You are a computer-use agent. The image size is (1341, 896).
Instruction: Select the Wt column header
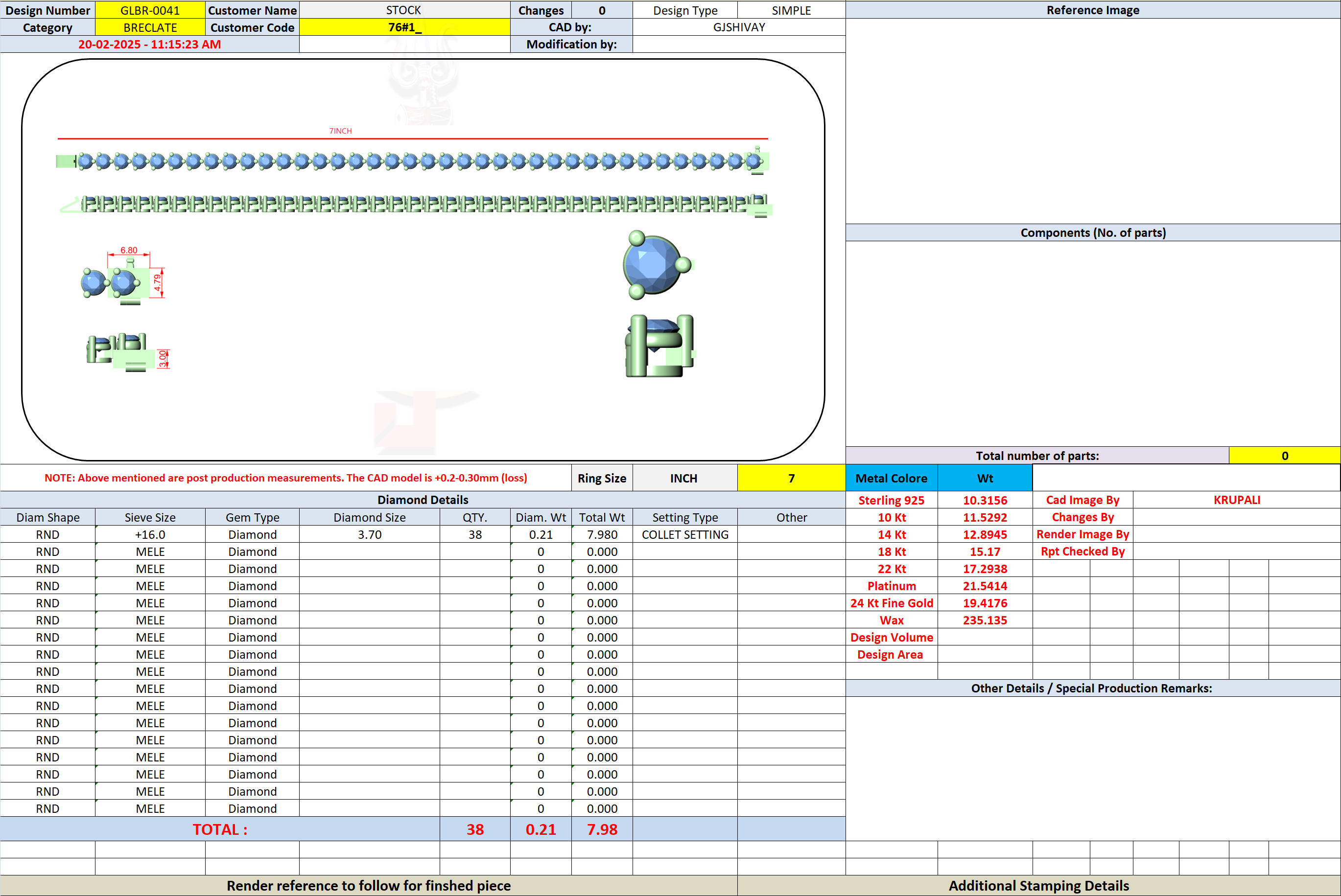[x=985, y=478]
